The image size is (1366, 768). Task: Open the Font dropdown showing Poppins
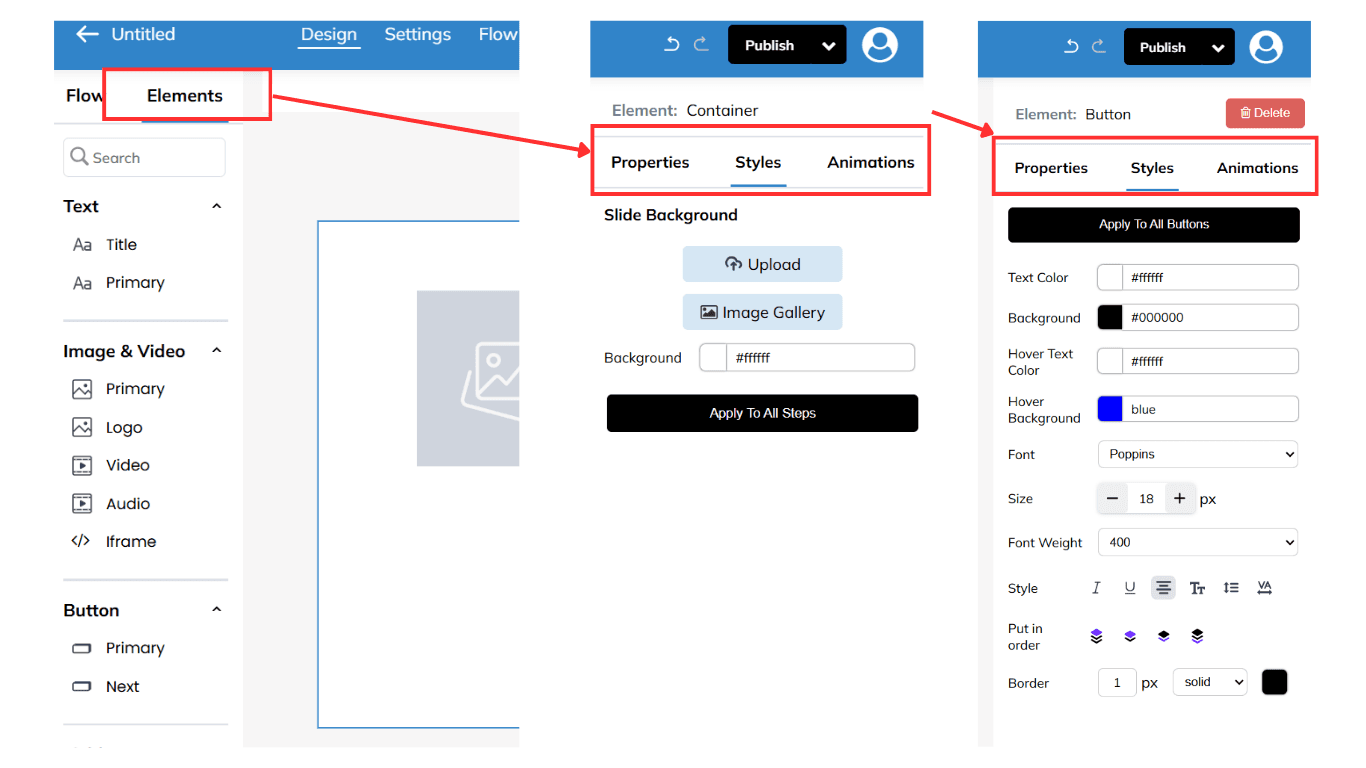click(1197, 454)
